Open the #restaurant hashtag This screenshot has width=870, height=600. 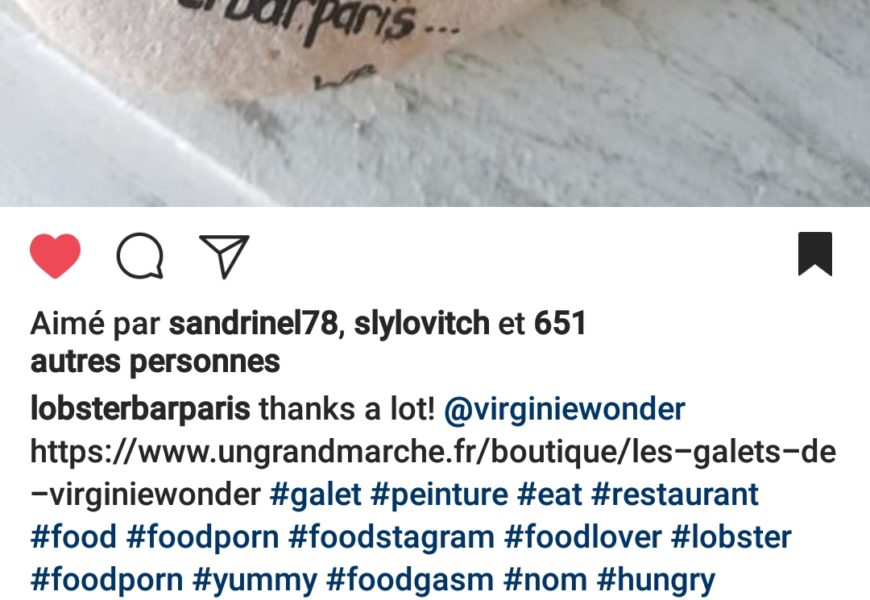pyautogui.click(x=675, y=494)
